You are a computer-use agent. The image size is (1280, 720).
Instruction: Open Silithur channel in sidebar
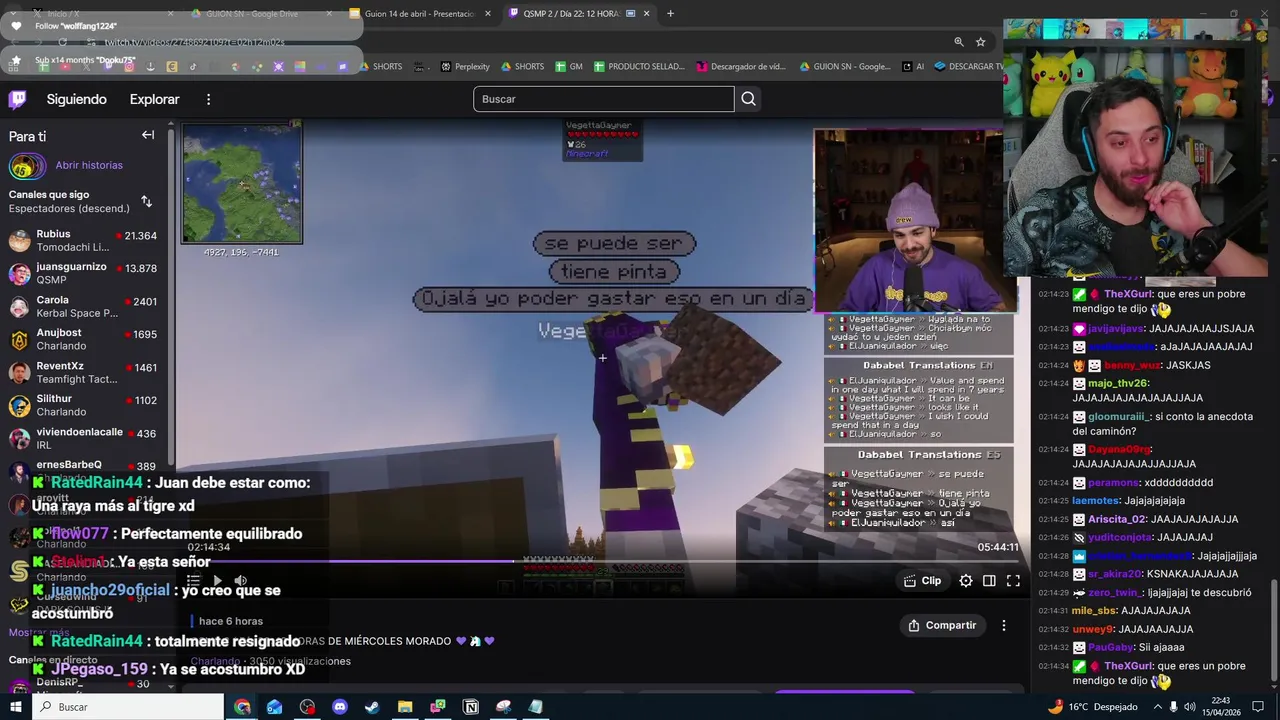(84, 405)
